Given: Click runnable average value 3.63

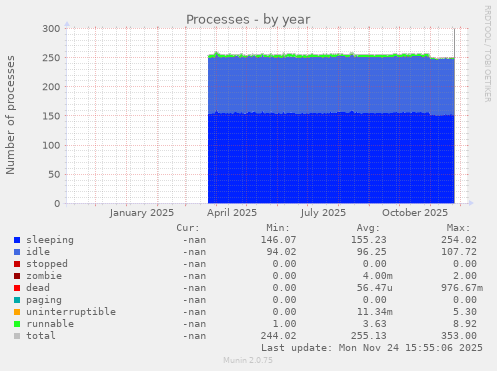Looking at the screenshot, I should [x=375, y=324].
